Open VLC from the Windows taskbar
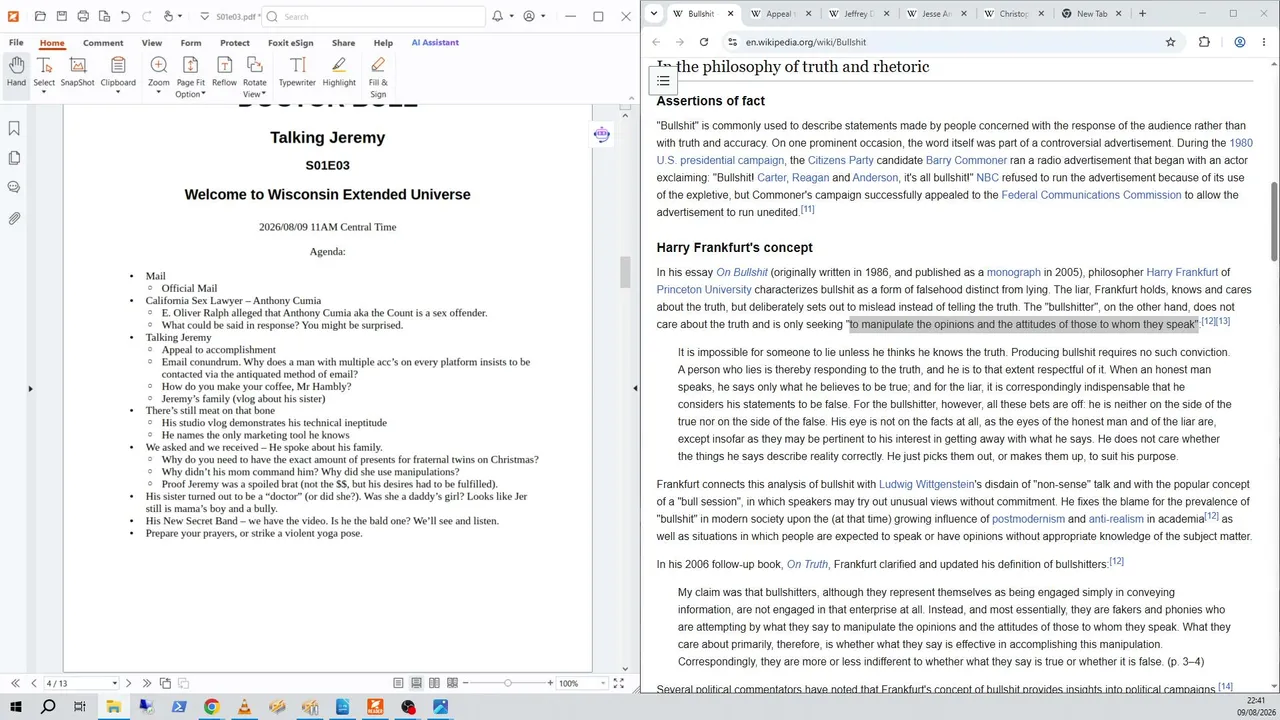The height and width of the screenshot is (720, 1280). [244, 707]
